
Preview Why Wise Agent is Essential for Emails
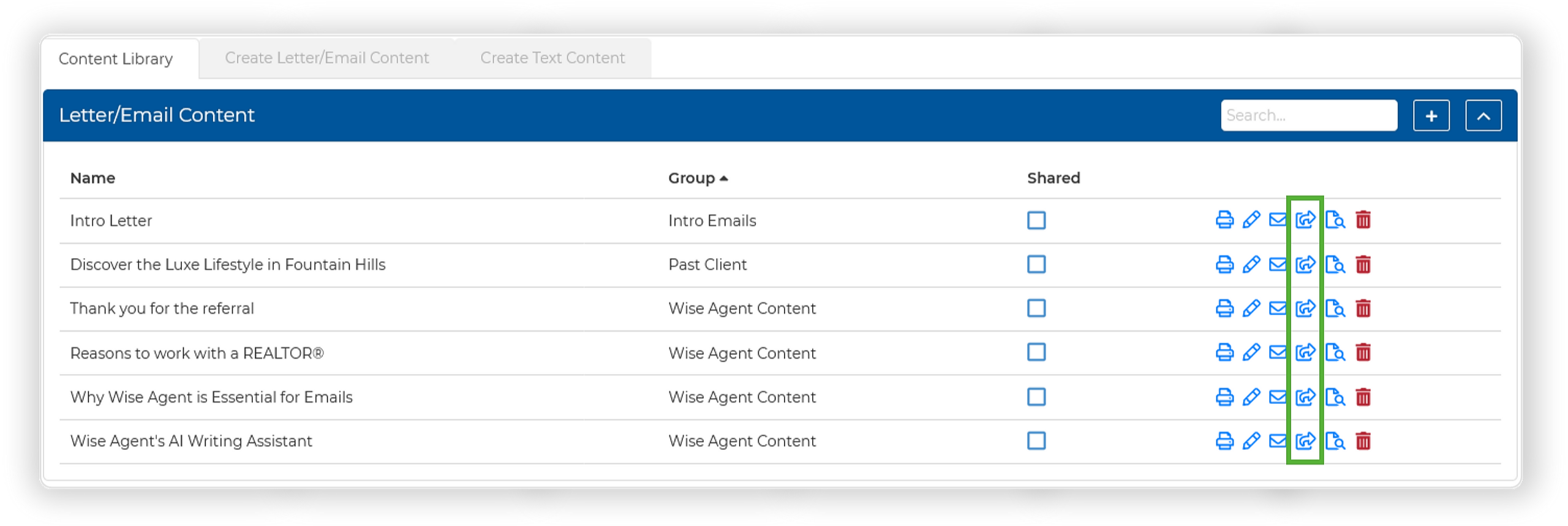tap(1335, 397)
